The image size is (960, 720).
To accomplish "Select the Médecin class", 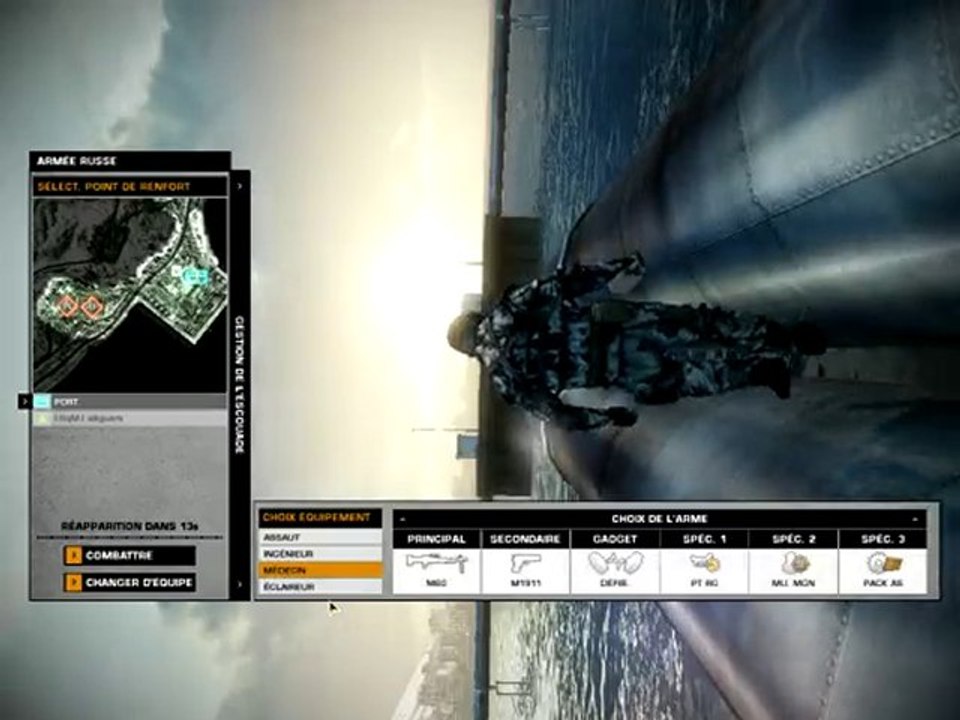I will pos(320,570).
